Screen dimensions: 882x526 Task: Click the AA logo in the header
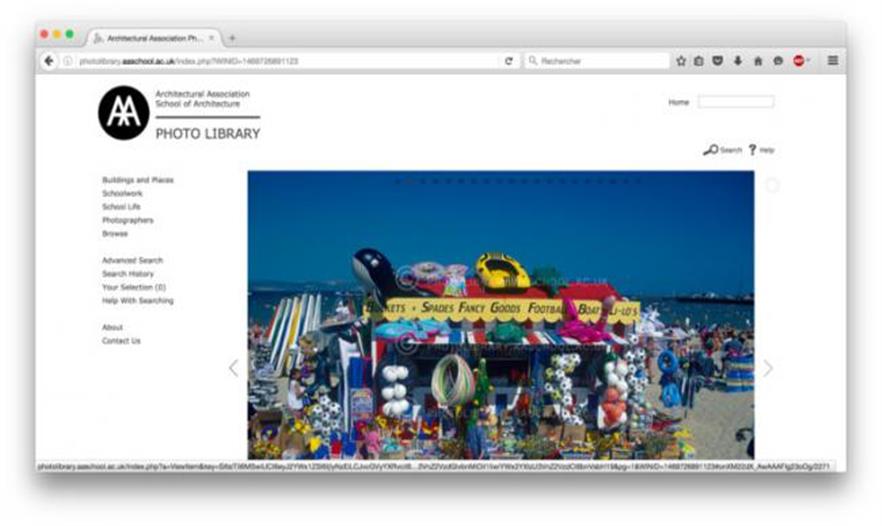pos(123,113)
